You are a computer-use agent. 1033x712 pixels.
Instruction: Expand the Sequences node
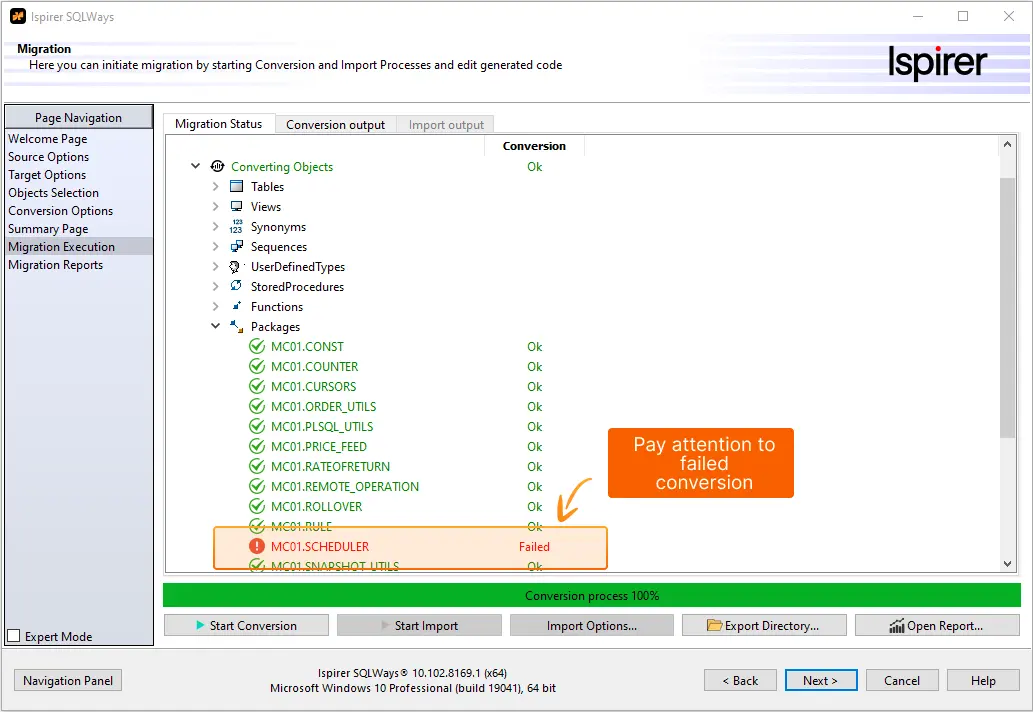pyautogui.click(x=215, y=246)
